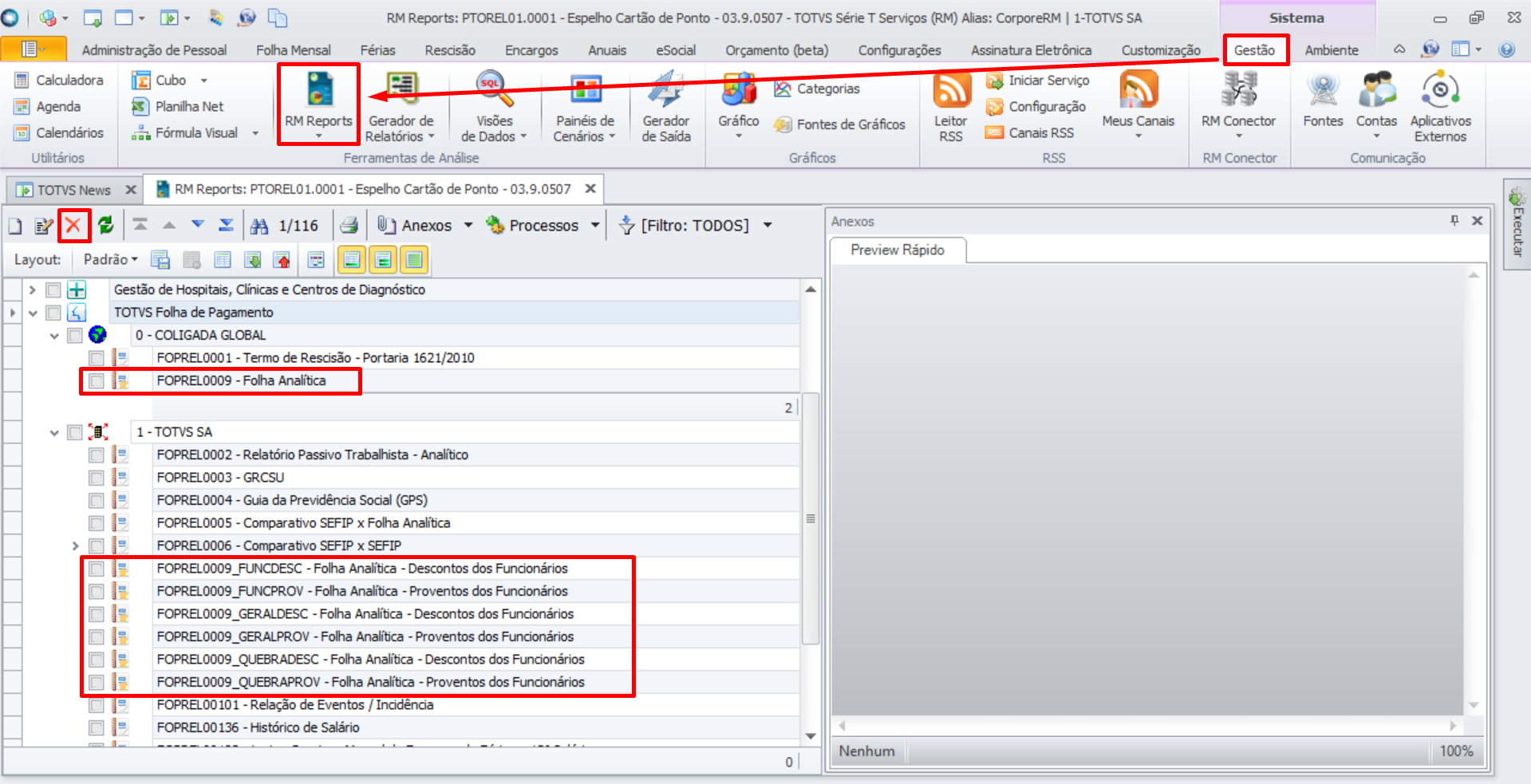This screenshot has width=1531, height=784.
Task: Collapse TOTVS Folha de Pagamento node
Action: click(33, 313)
